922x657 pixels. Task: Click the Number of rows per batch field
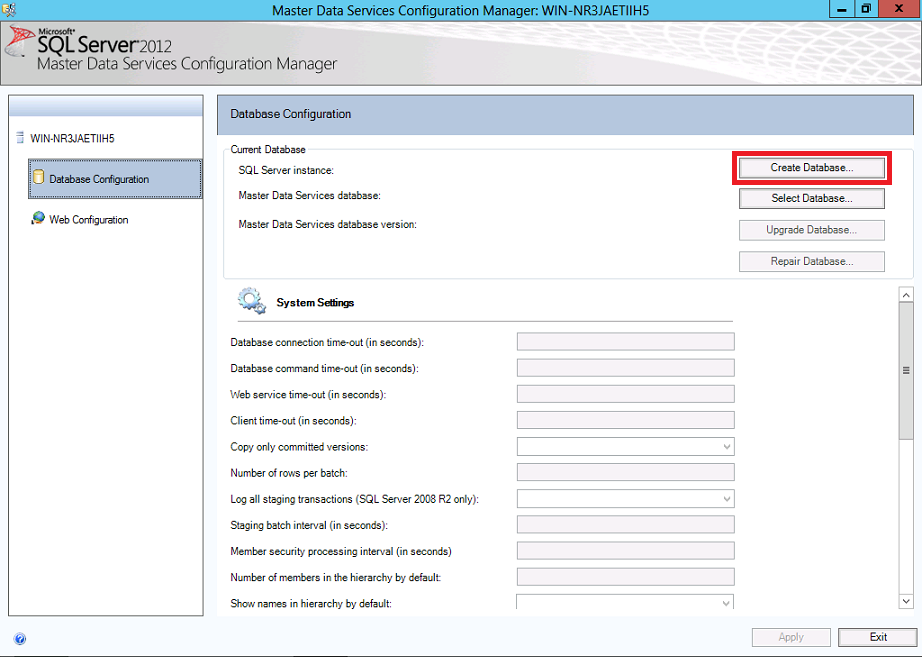626,472
